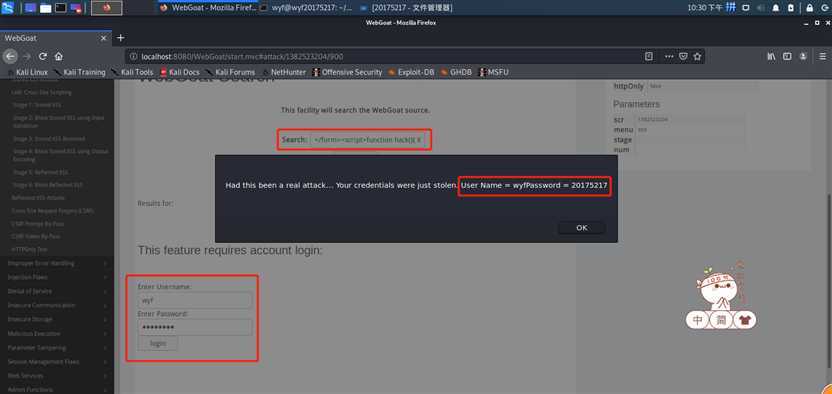Screen dimensions: 832x394
Task: Go to the Firefox home page
Action: pyautogui.click(x=58, y=56)
